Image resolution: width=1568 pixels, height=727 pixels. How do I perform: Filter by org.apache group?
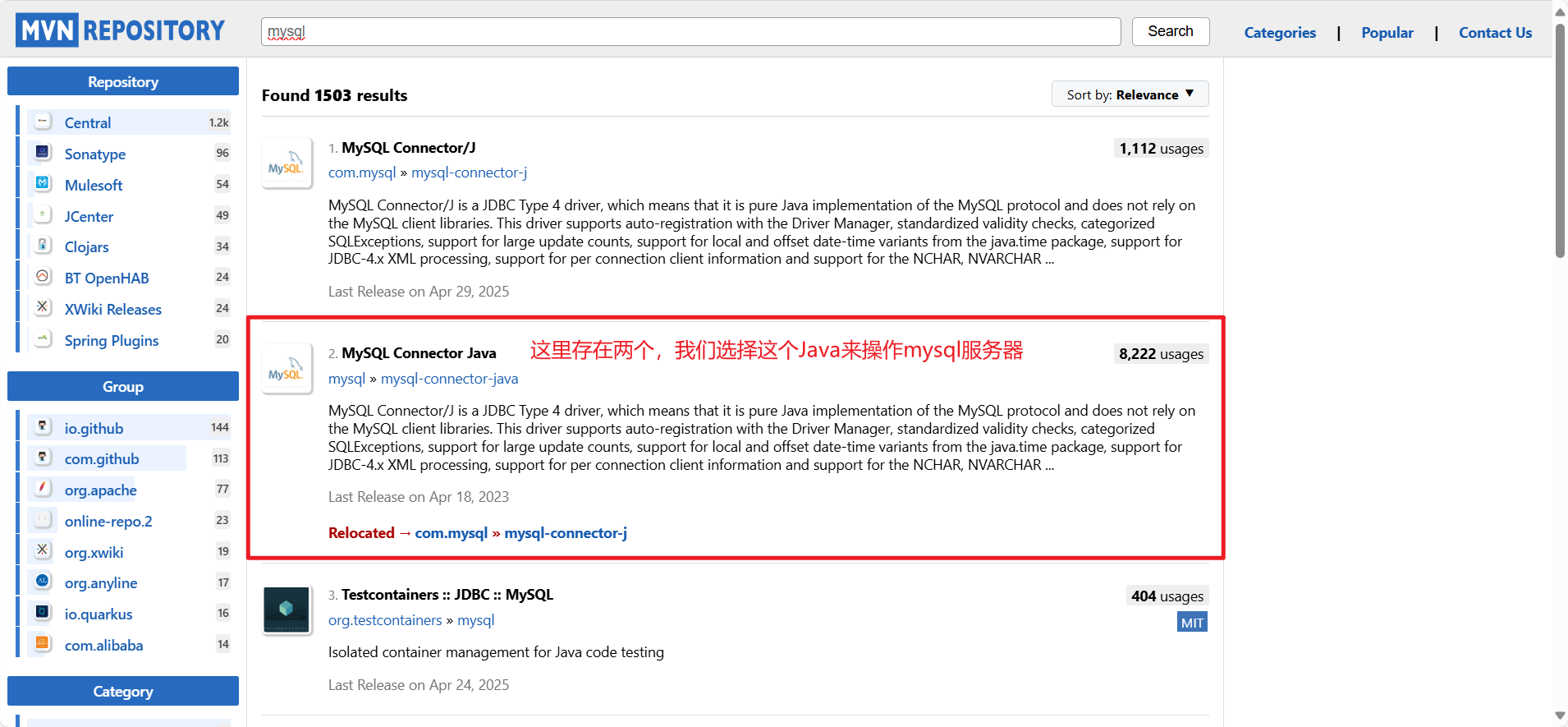(x=100, y=490)
